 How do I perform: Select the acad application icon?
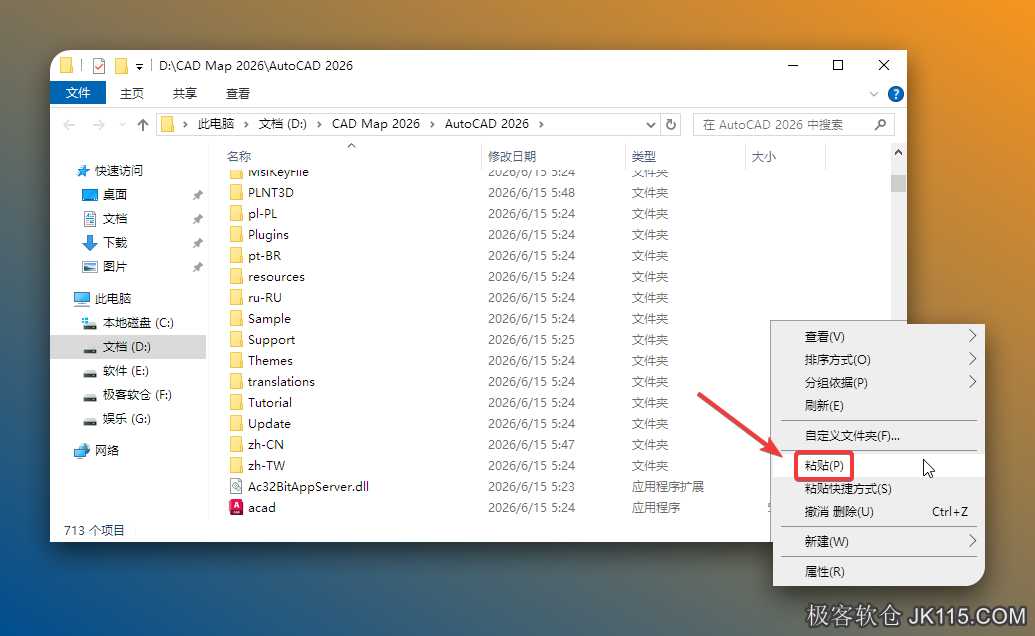pos(236,507)
